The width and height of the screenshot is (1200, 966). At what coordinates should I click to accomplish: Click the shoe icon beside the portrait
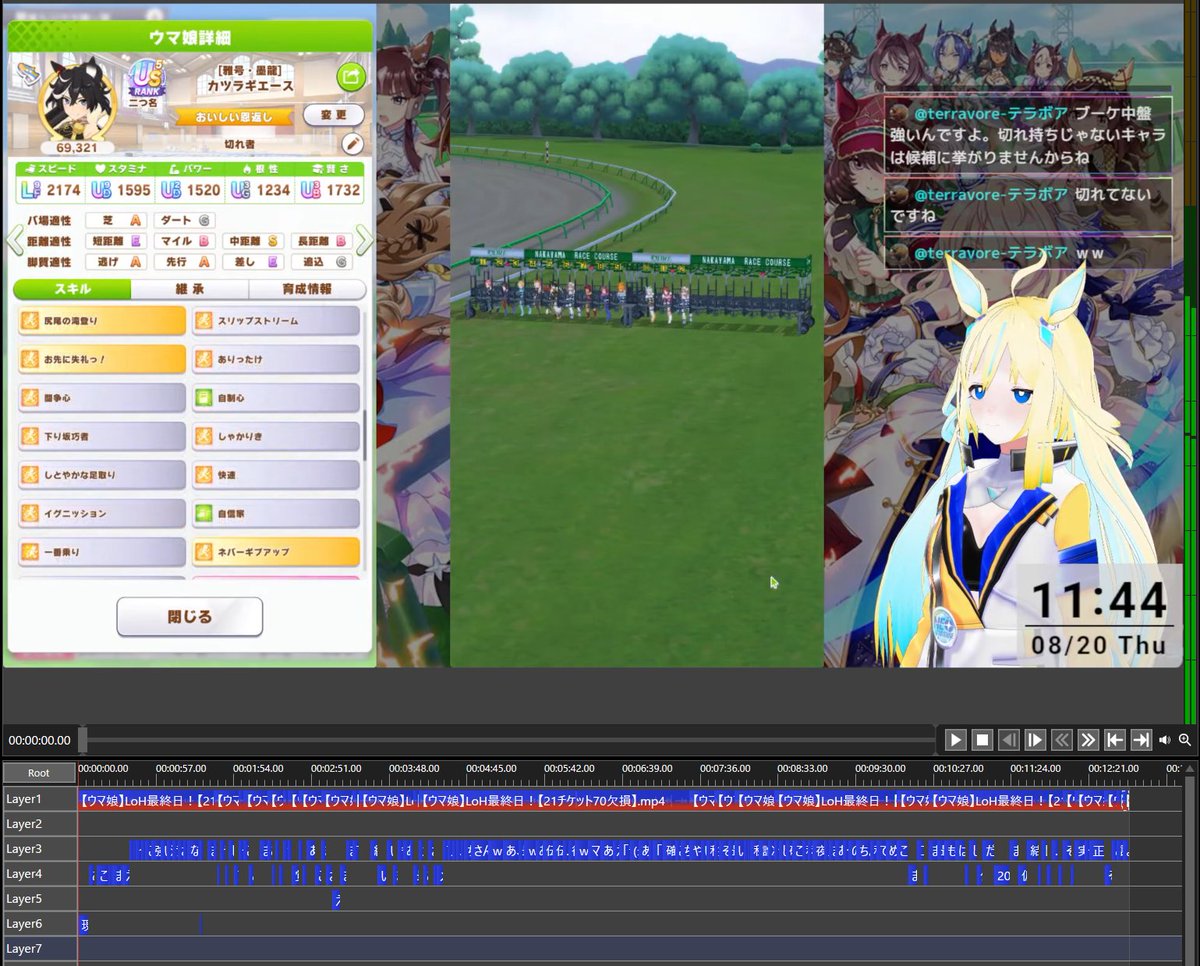(27, 74)
